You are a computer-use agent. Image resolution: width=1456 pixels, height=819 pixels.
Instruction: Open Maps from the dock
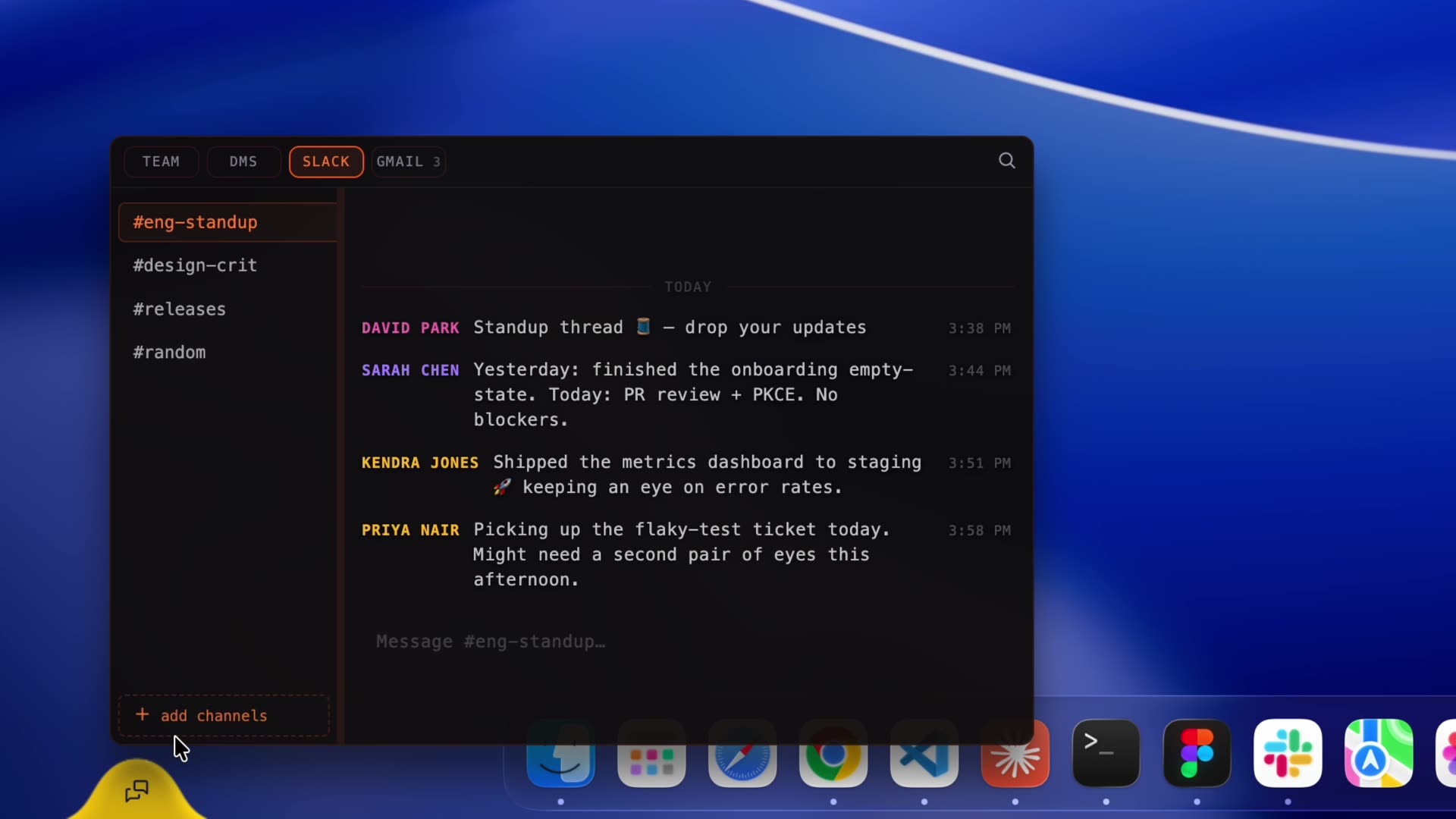click(x=1379, y=753)
